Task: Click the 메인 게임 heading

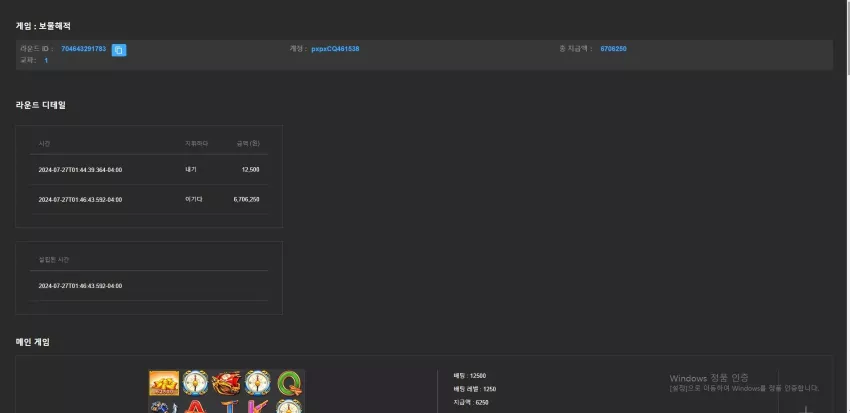Action: 33,342
